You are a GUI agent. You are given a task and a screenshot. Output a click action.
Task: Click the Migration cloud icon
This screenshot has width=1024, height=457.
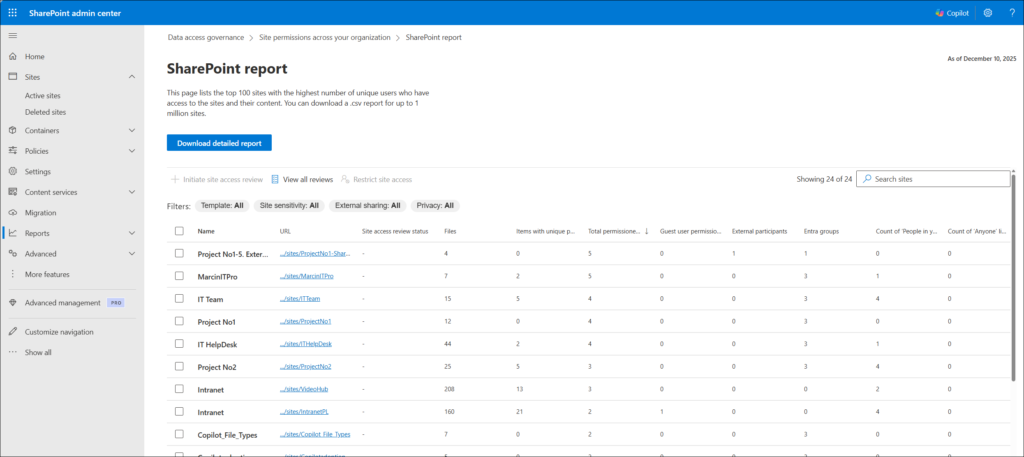pyautogui.click(x=12, y=213)
